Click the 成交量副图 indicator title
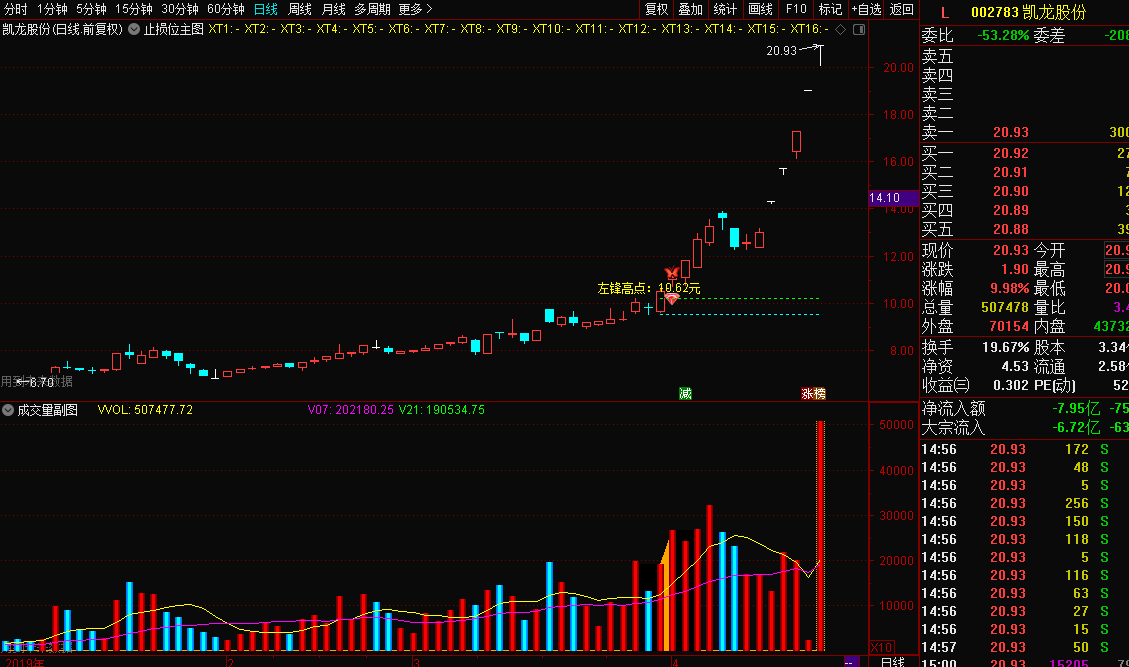The height and width of the screenshot is (667, 1129). coord(48,410)
